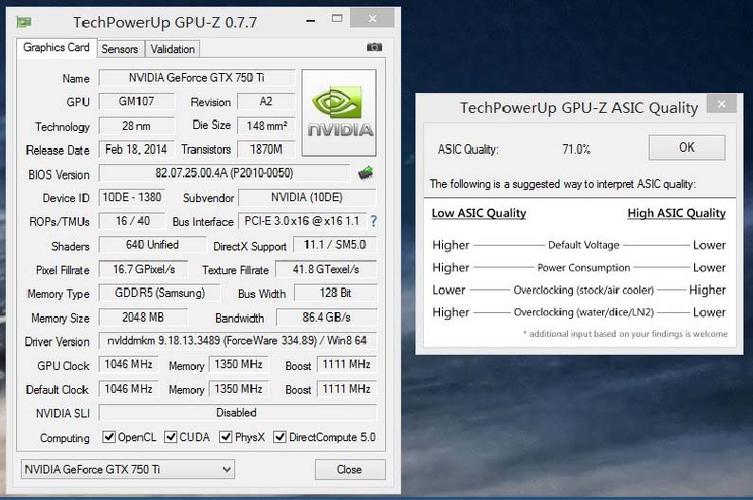Maximize the GPU-Z main window
Screen dimensions: 753x500
pyautogui.click(x=337, y=19)
